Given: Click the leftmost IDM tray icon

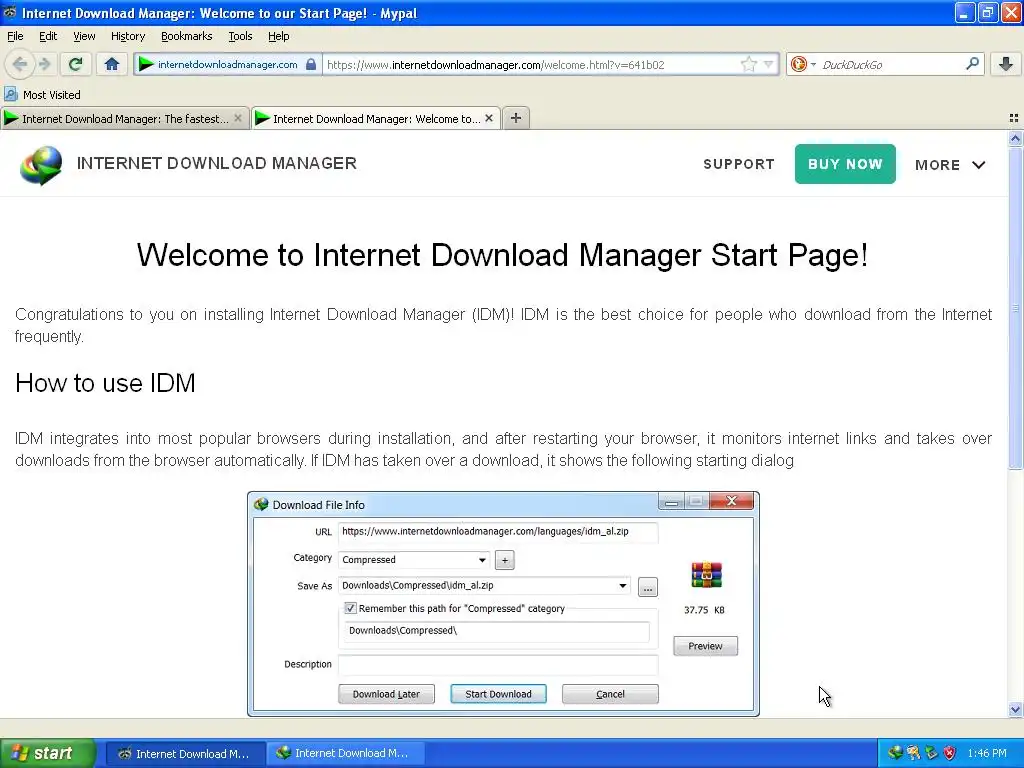Looking at the screenshot, I should [x=895, y=753].
